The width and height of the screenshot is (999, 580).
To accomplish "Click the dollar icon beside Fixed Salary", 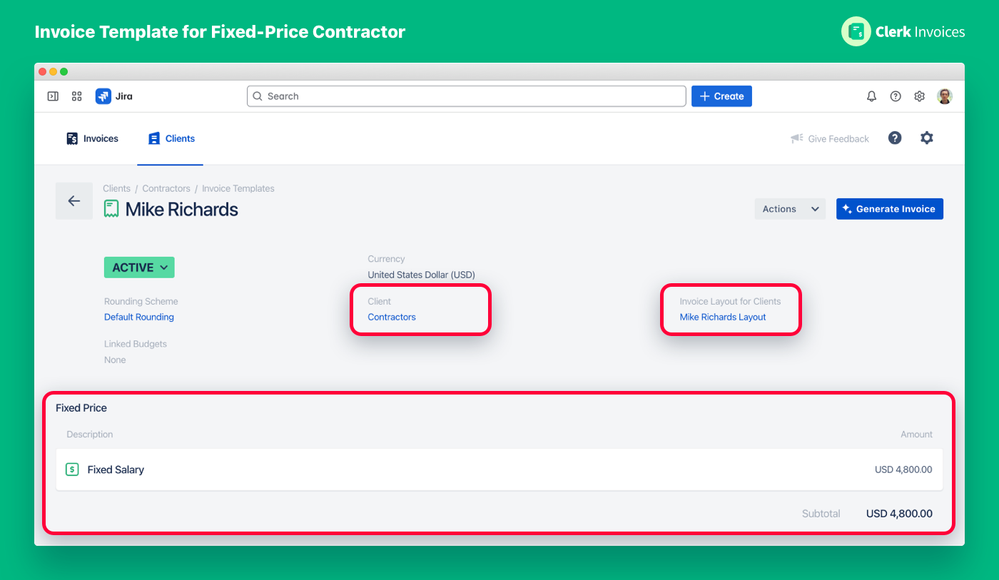I will (x=71, y=469).
